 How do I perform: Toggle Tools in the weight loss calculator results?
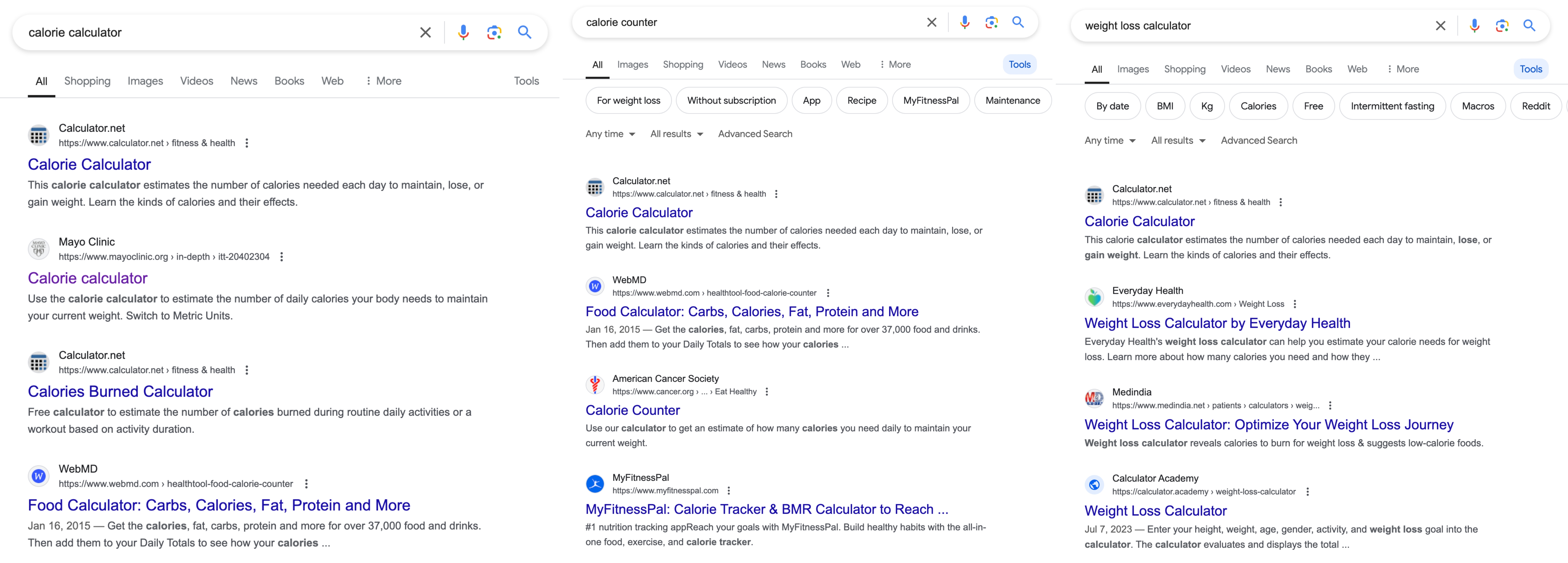tap(1531, 69)
